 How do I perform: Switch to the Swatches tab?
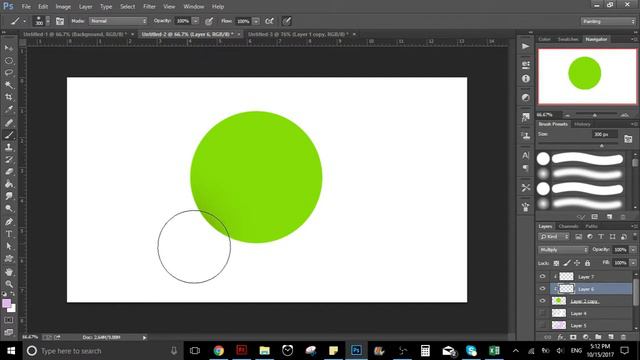tap(568, 39)
